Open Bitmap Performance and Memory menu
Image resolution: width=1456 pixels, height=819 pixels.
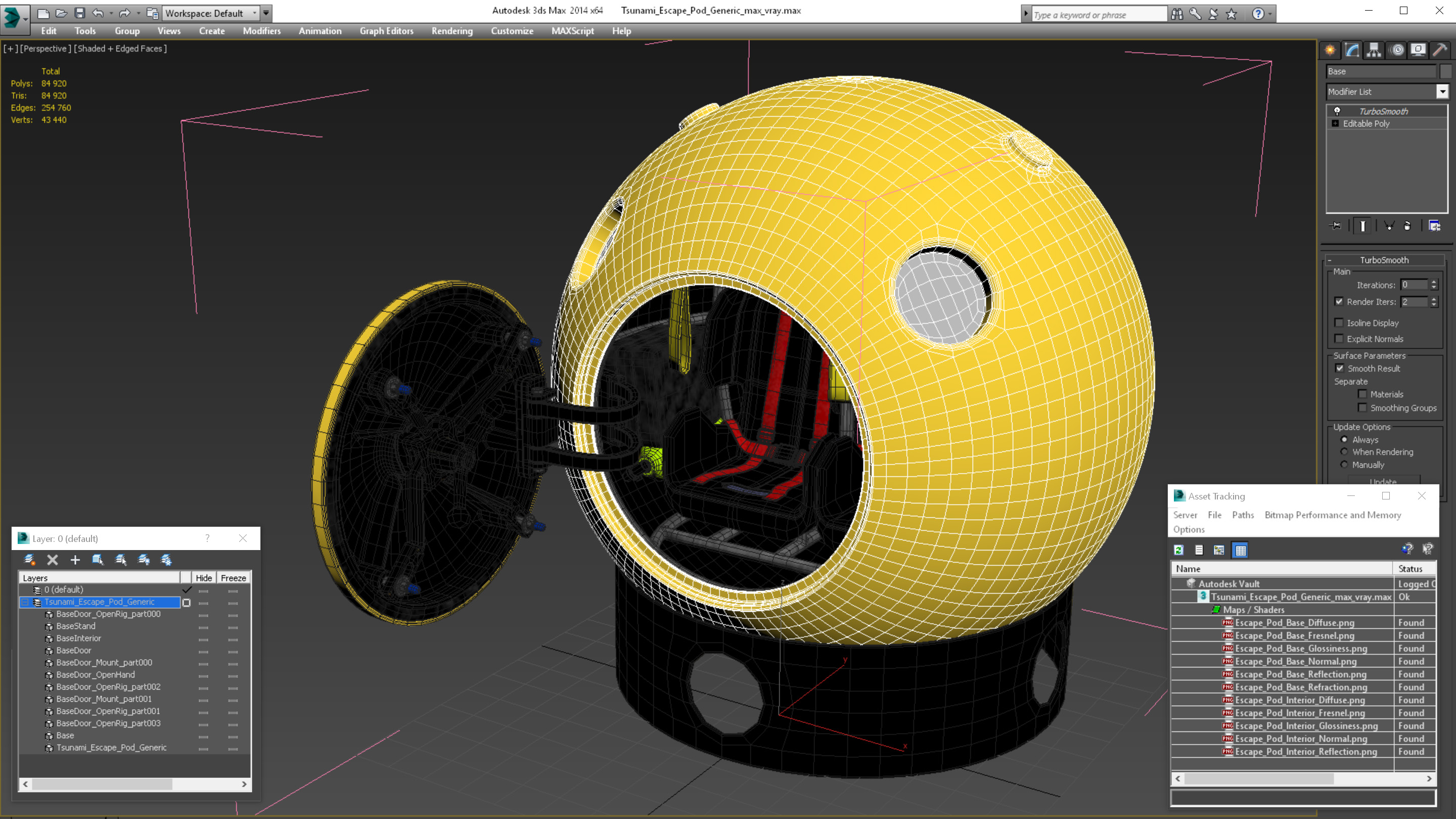pos(1333,515)
